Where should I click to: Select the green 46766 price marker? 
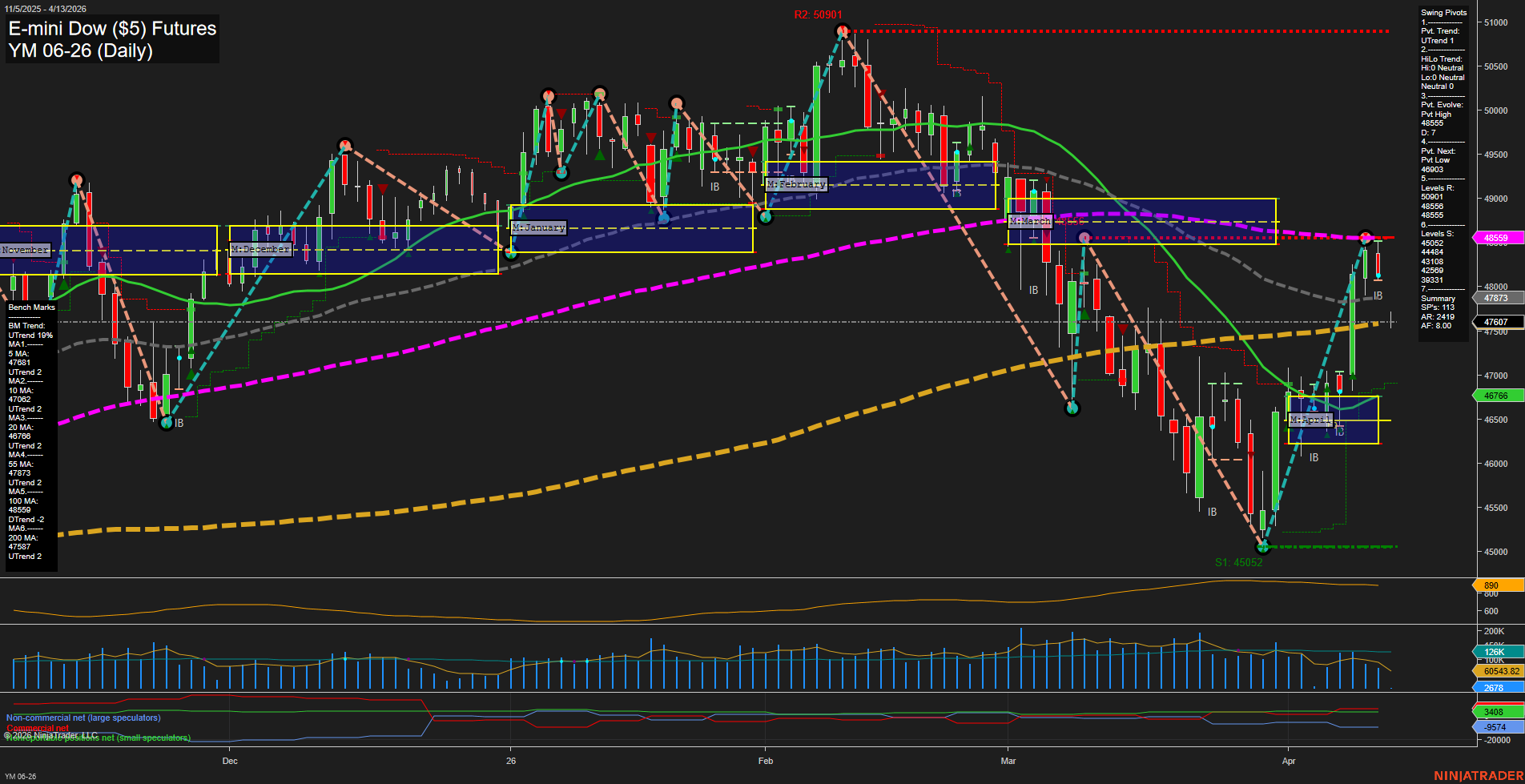[x=1497, y=396]
